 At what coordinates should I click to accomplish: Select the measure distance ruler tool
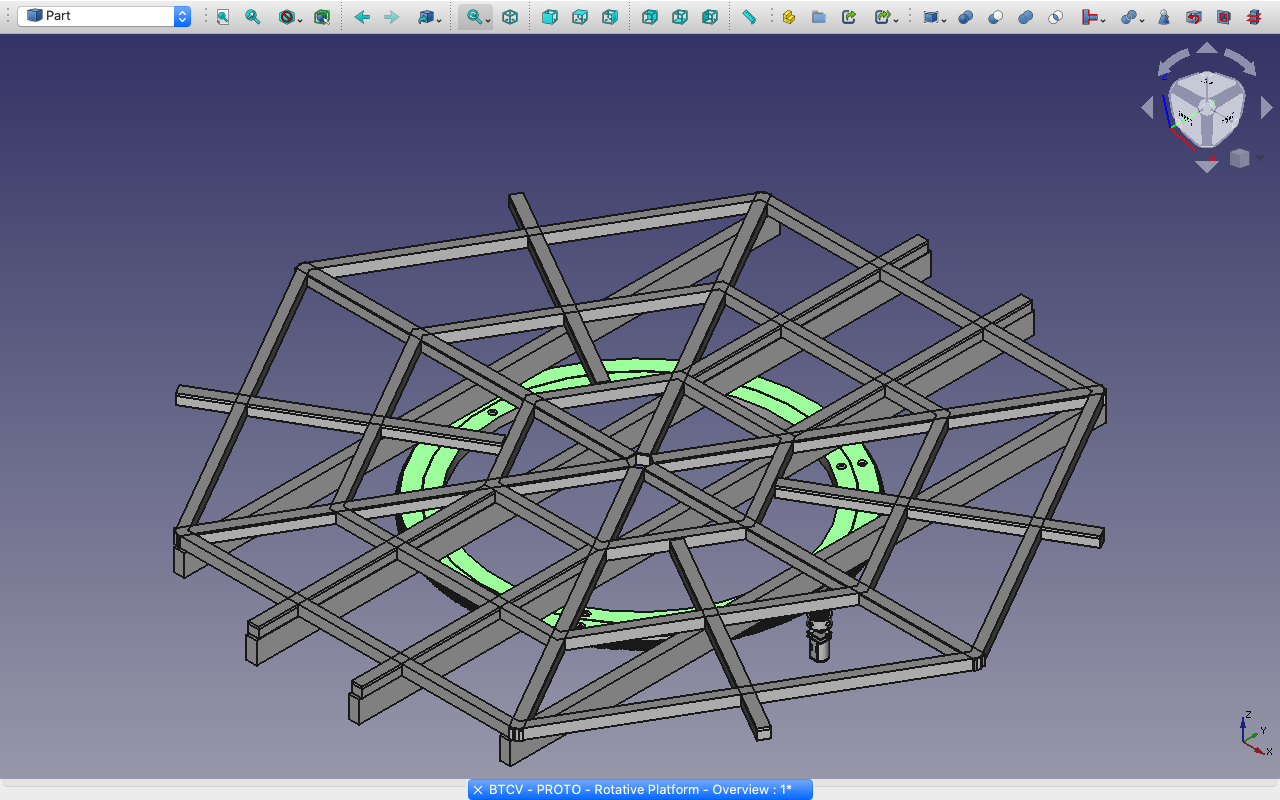point(749,17)
